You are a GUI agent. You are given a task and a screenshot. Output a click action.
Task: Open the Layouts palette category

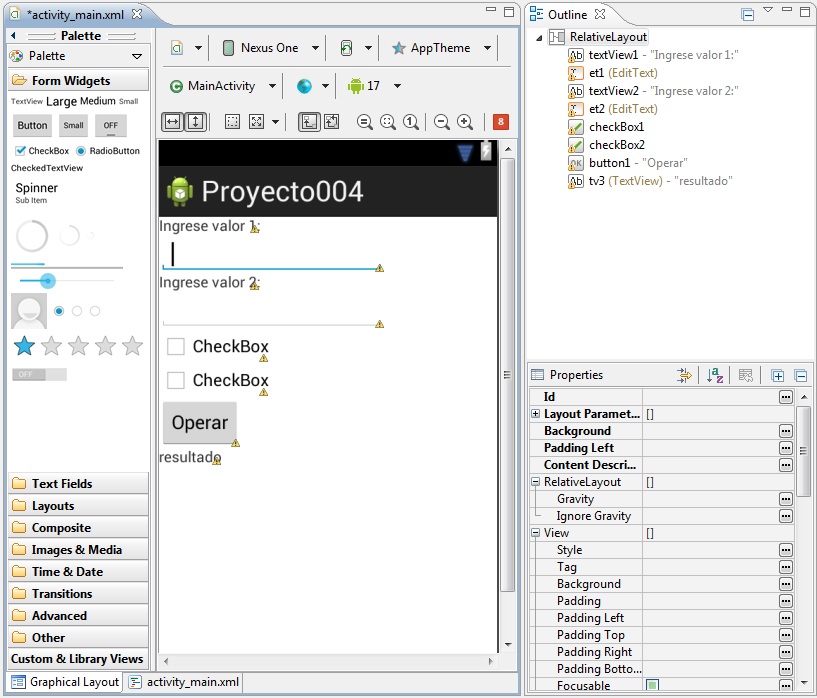(79, 506)
